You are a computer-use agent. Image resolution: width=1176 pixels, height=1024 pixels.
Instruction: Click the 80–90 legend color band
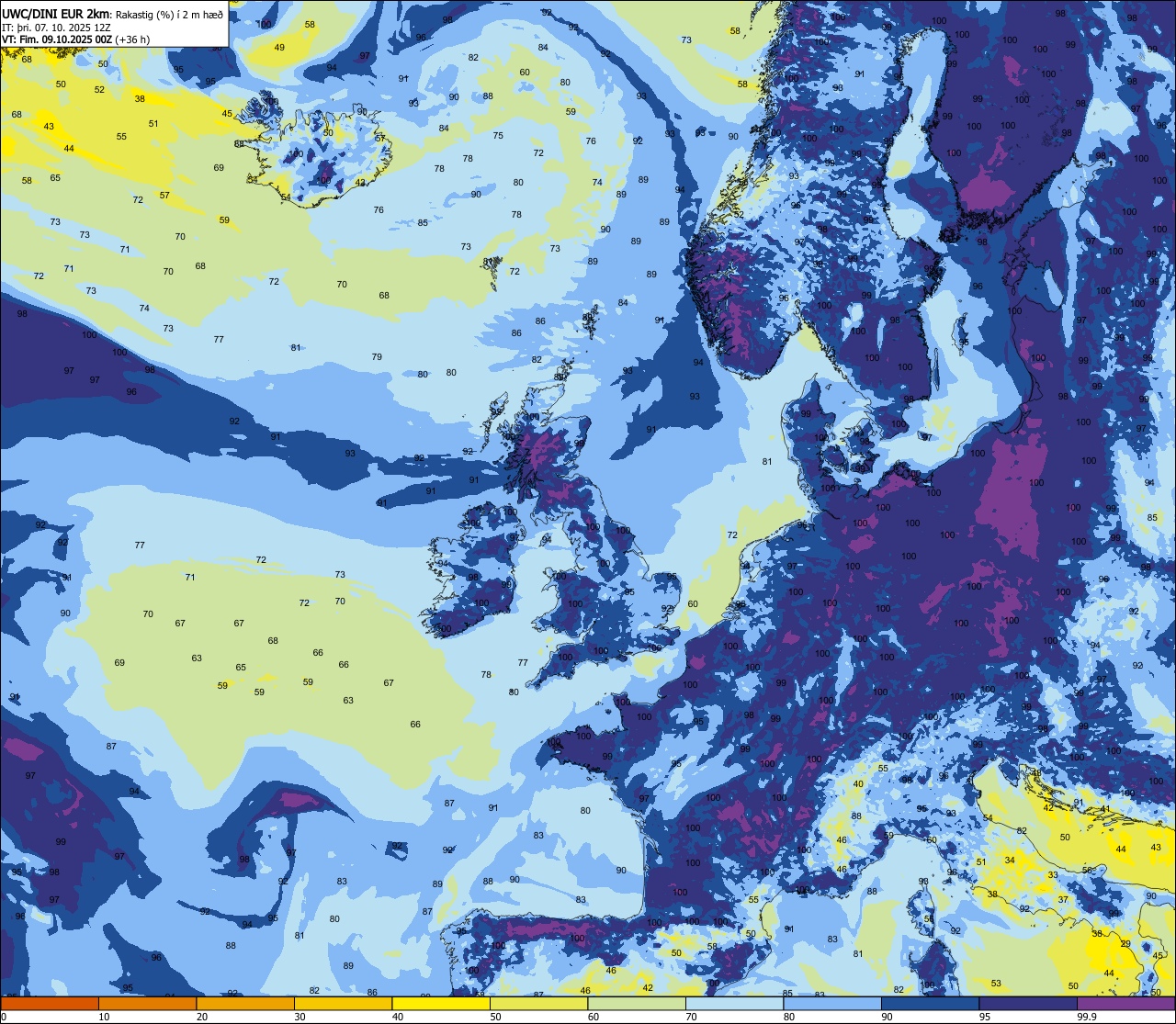(x=832, y=1003)
